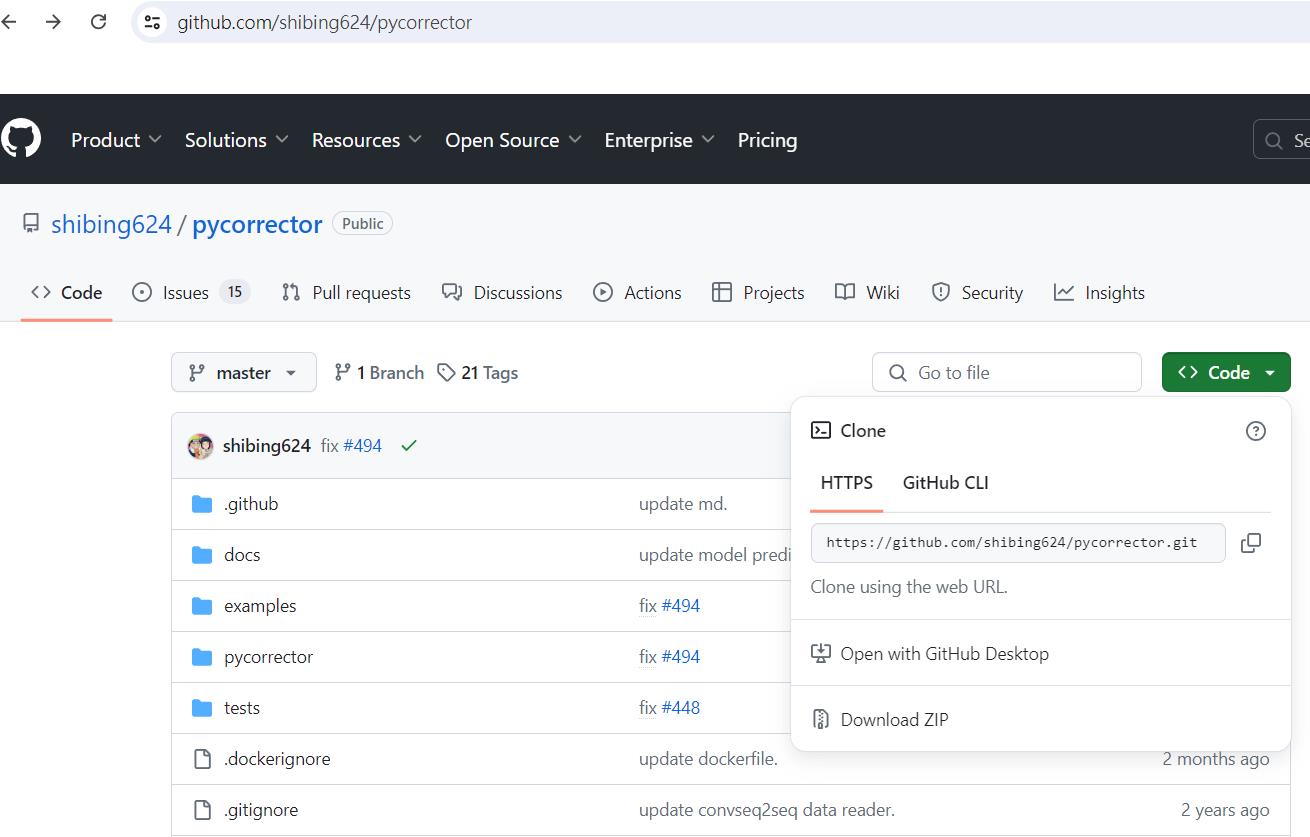Screen dimensions: 1310x837
Task: Click the GitHub Octocat logo
Action: [20, 138]
